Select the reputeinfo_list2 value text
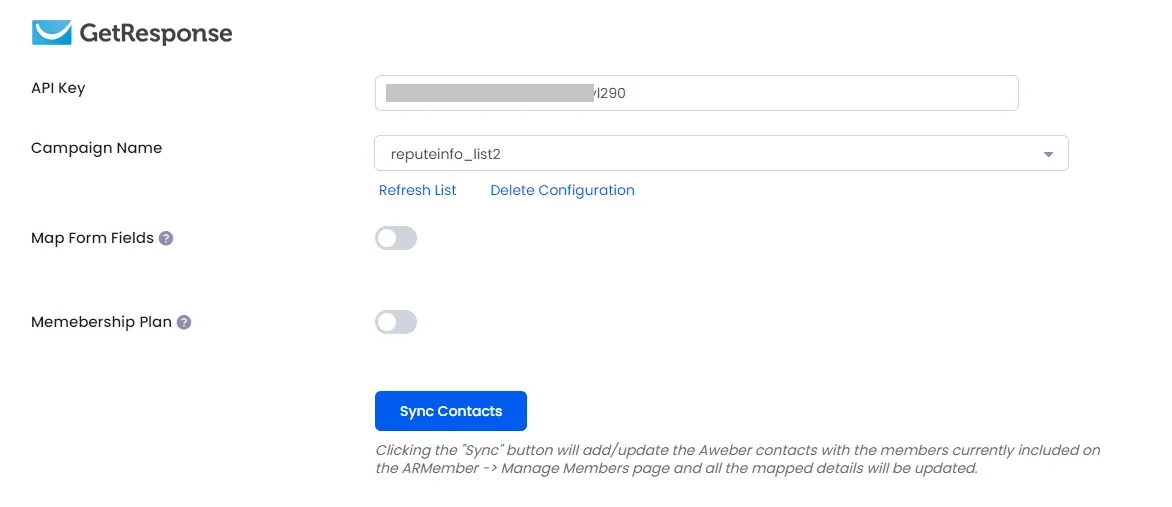 445,154
